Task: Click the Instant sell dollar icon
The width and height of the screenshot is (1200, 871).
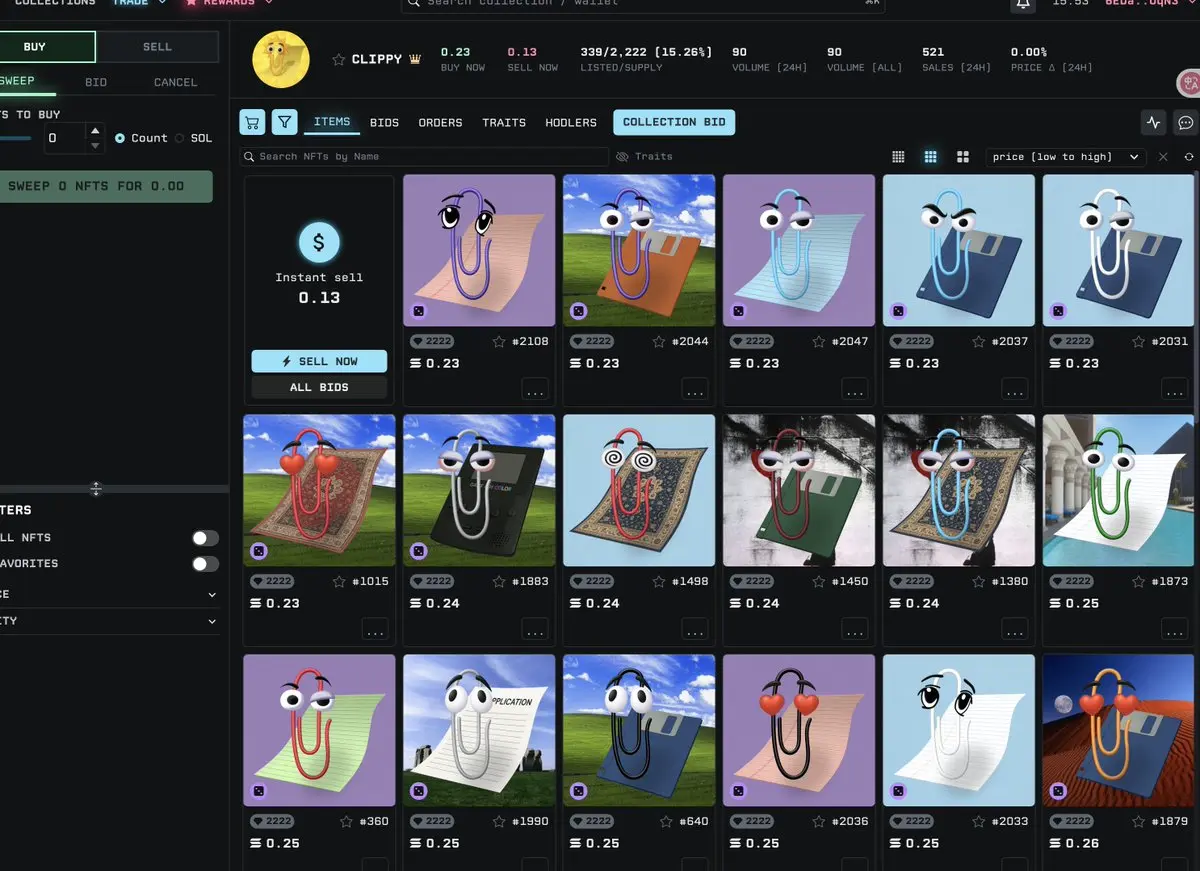Action: [x=319, y=242]
